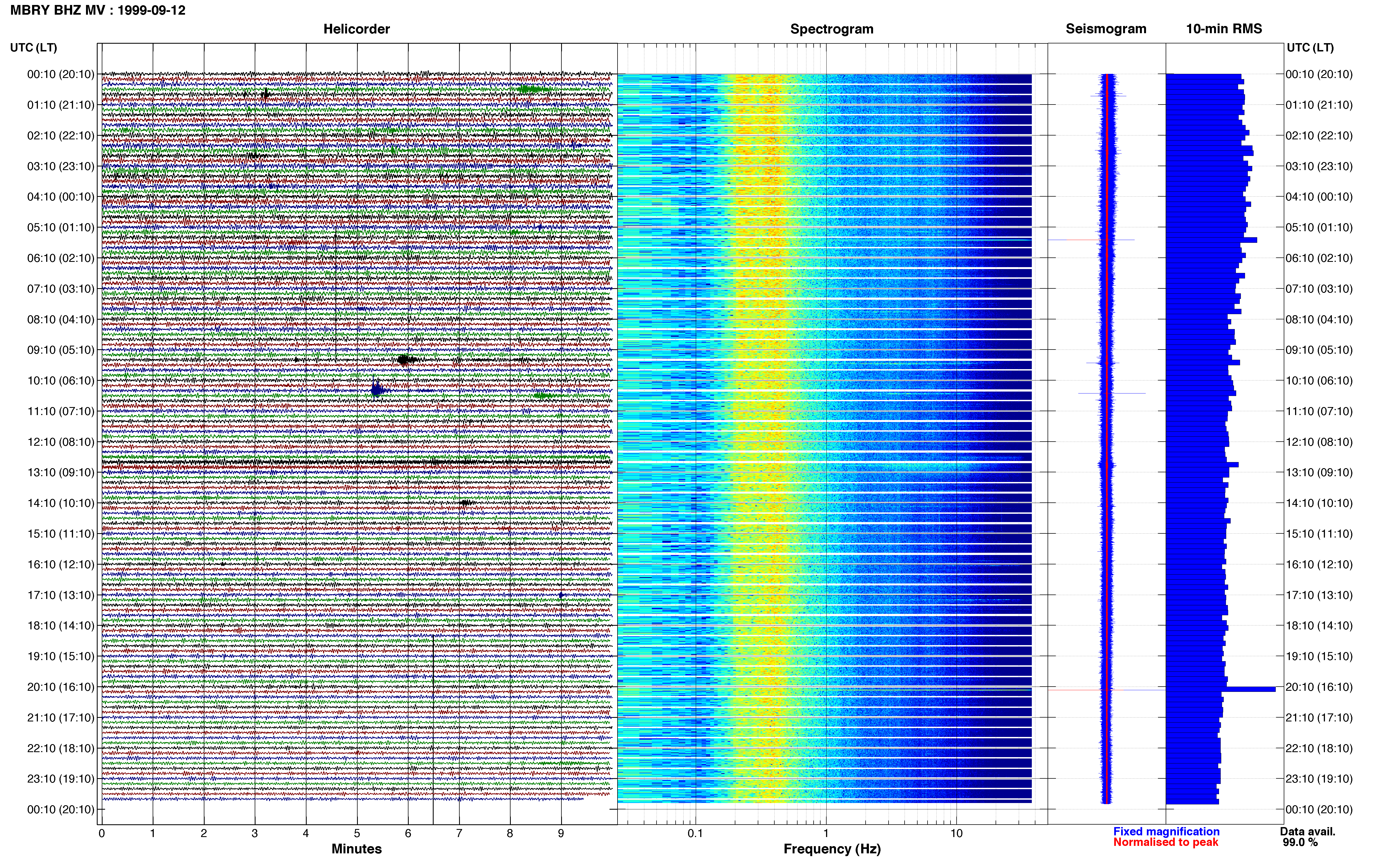Click minute tick label 0 on helicorder
The height and width of the screenshot is (868, 1388).
[x=101, y=833]
